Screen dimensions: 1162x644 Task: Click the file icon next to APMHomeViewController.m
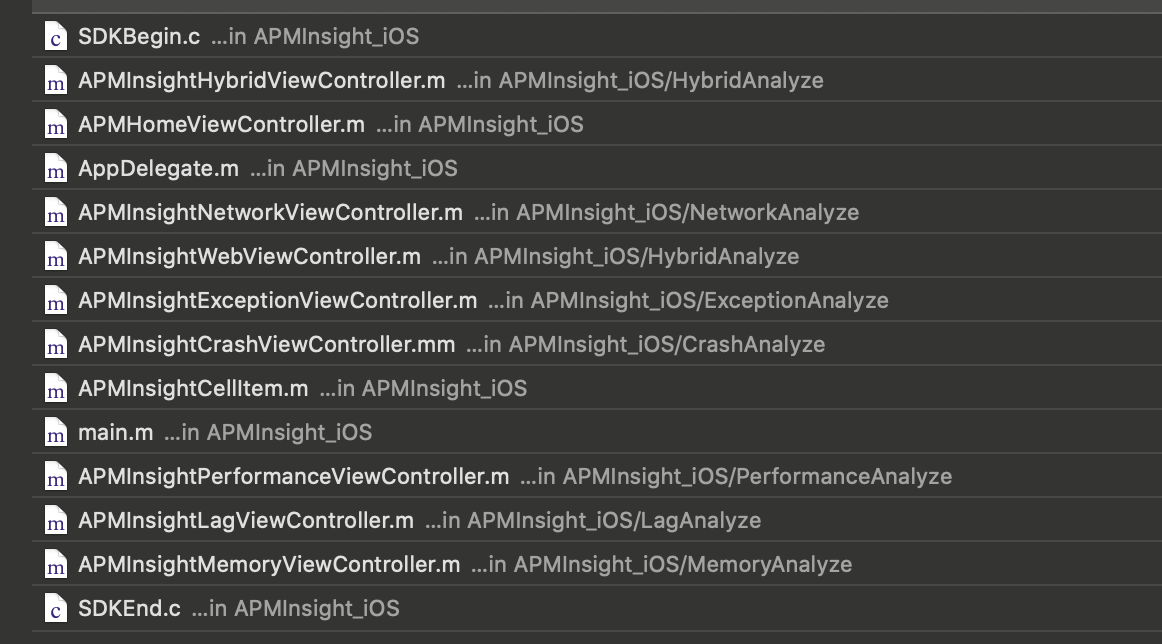[56, 125]
